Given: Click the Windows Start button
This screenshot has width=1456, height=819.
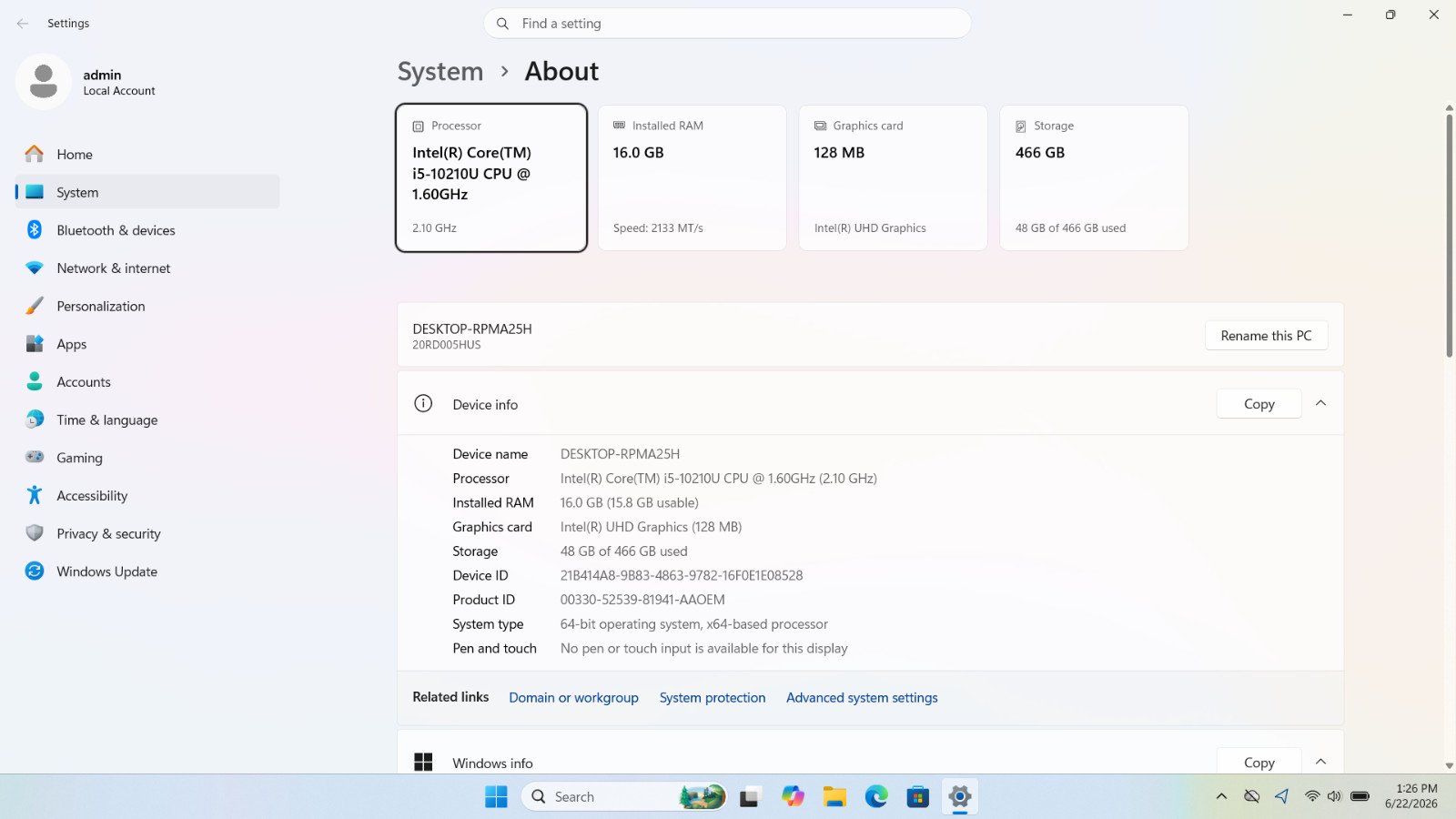Looking at the screenshot, I should pos(496,797).
